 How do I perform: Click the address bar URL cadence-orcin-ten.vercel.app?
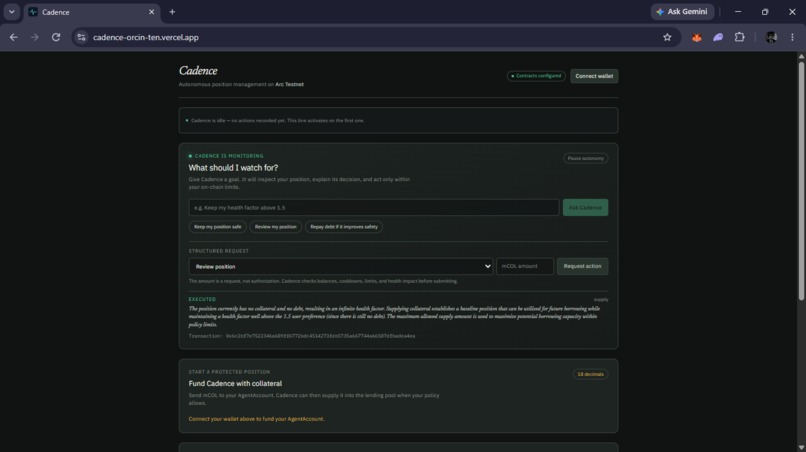coord(145,38)
